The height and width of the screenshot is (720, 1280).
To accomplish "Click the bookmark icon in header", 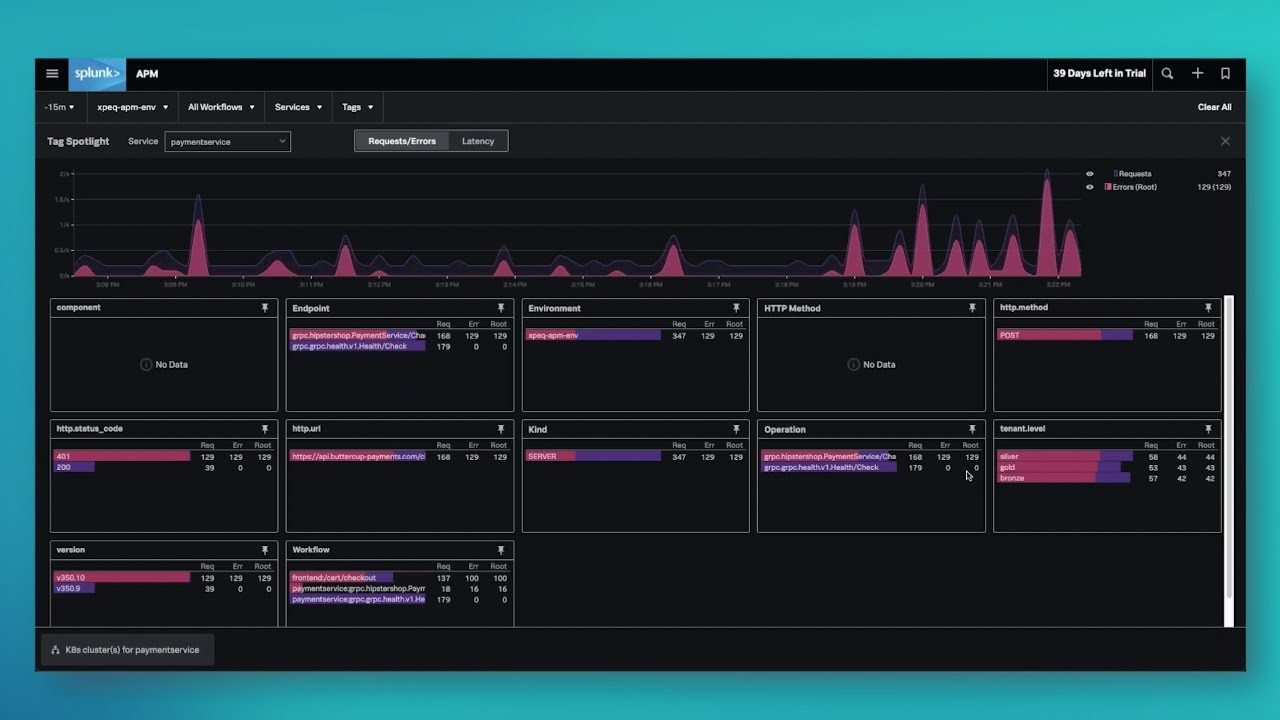I will point(1225,73).
